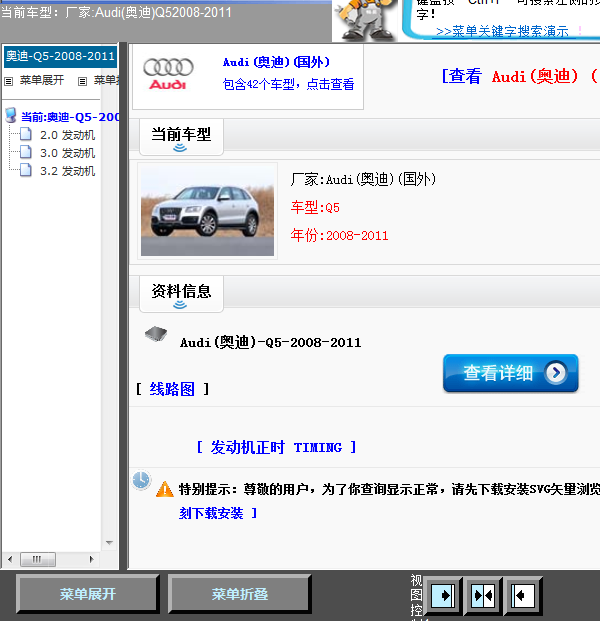Click view control left-arrow panel icon
This screenshot has width=600, height=621.
coord(523,595)
